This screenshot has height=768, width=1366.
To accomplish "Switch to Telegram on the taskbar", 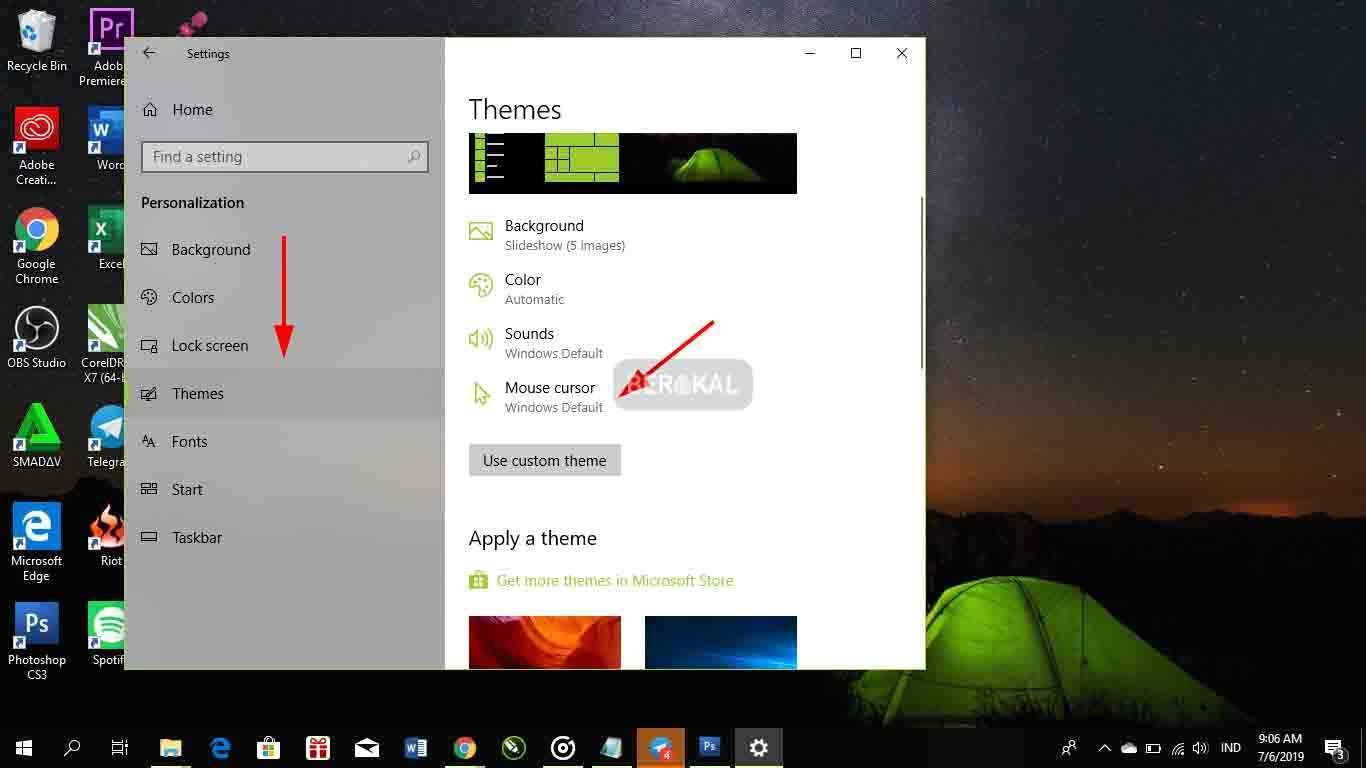I will click(x=661, y=747).
